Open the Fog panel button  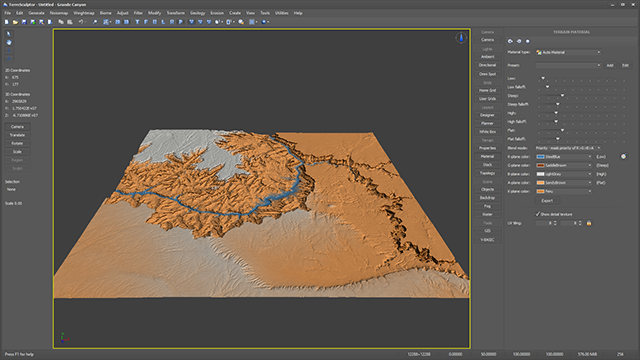click(x=487, y=206)
